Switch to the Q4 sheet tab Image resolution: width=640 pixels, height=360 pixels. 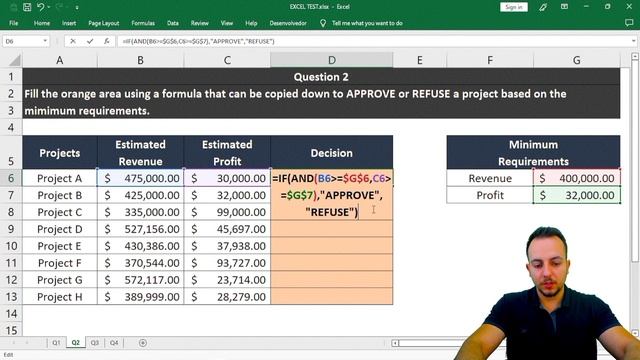pos(114,343)
